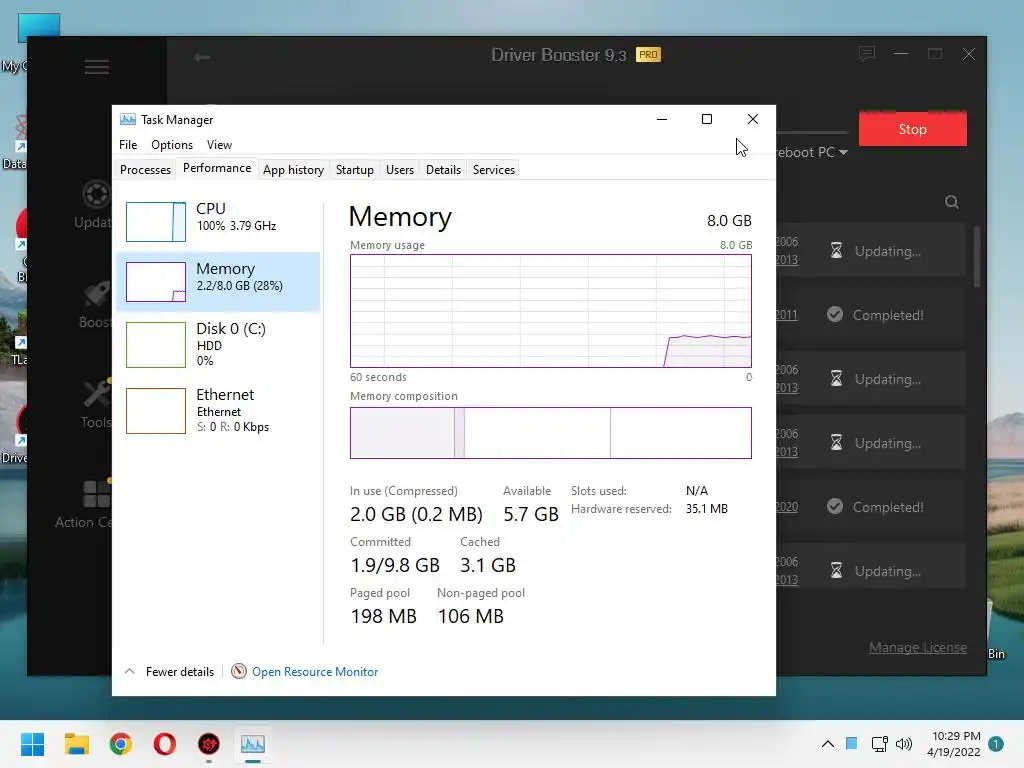
Task: Minimize the Driver Booster window
Action: coord(901,54)
